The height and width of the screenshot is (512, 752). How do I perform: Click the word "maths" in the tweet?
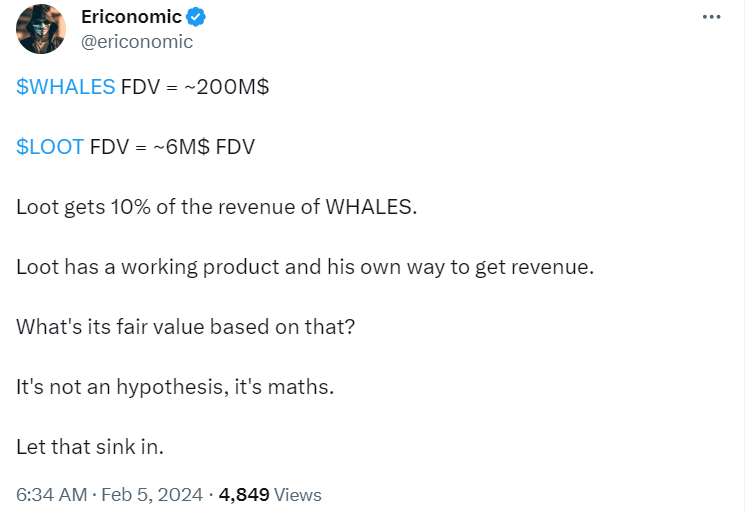[300, 387]
